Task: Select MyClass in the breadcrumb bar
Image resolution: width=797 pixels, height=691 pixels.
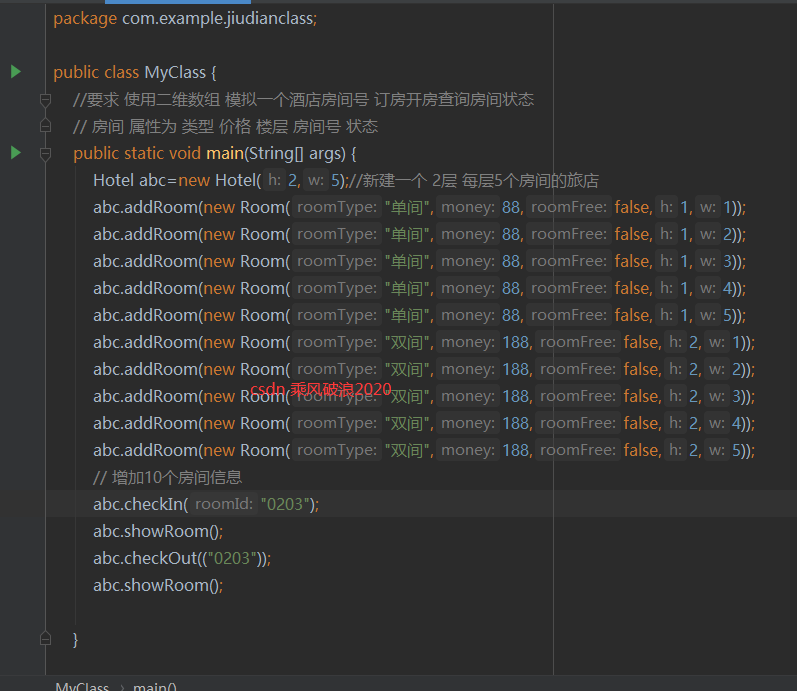Action: [x=82, y=686]
